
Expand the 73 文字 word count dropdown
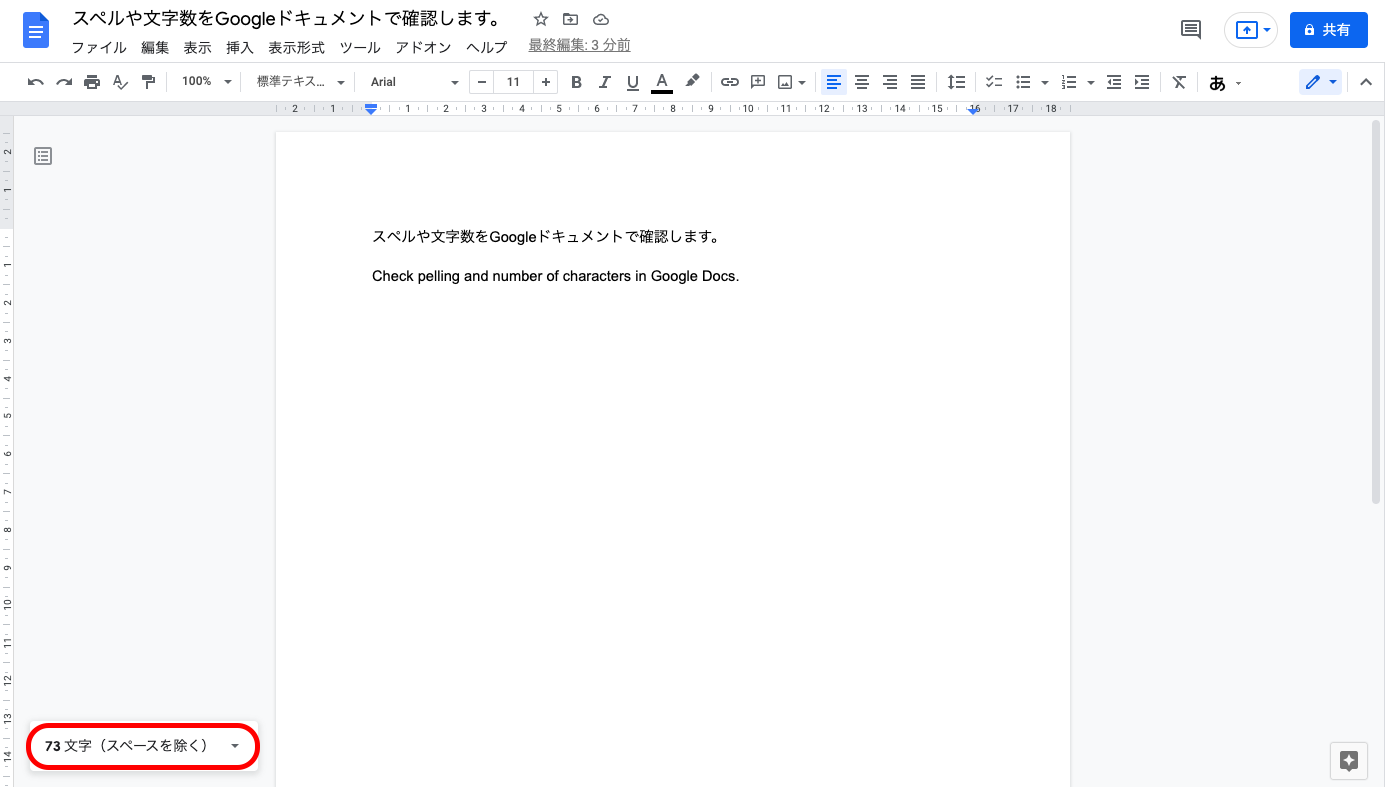143,746
